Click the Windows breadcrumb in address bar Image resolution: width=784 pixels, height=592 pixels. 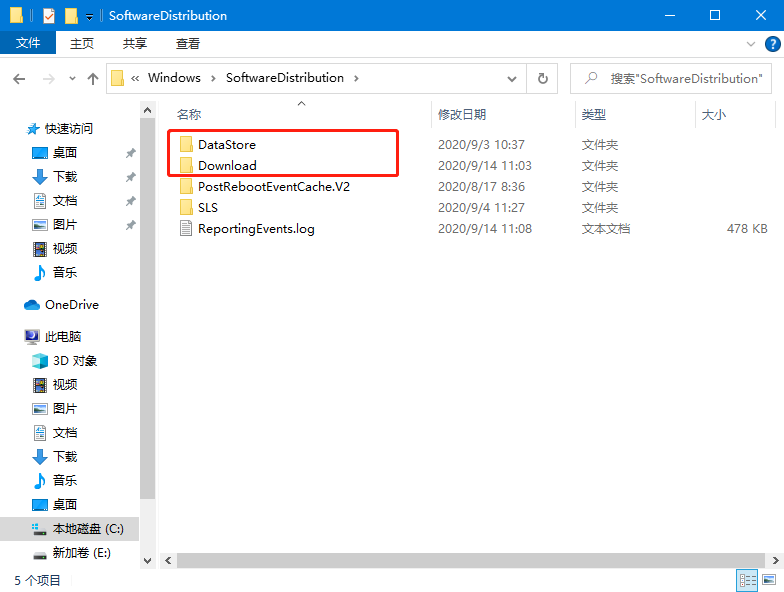pyautogui.click(x=174, y=78)
